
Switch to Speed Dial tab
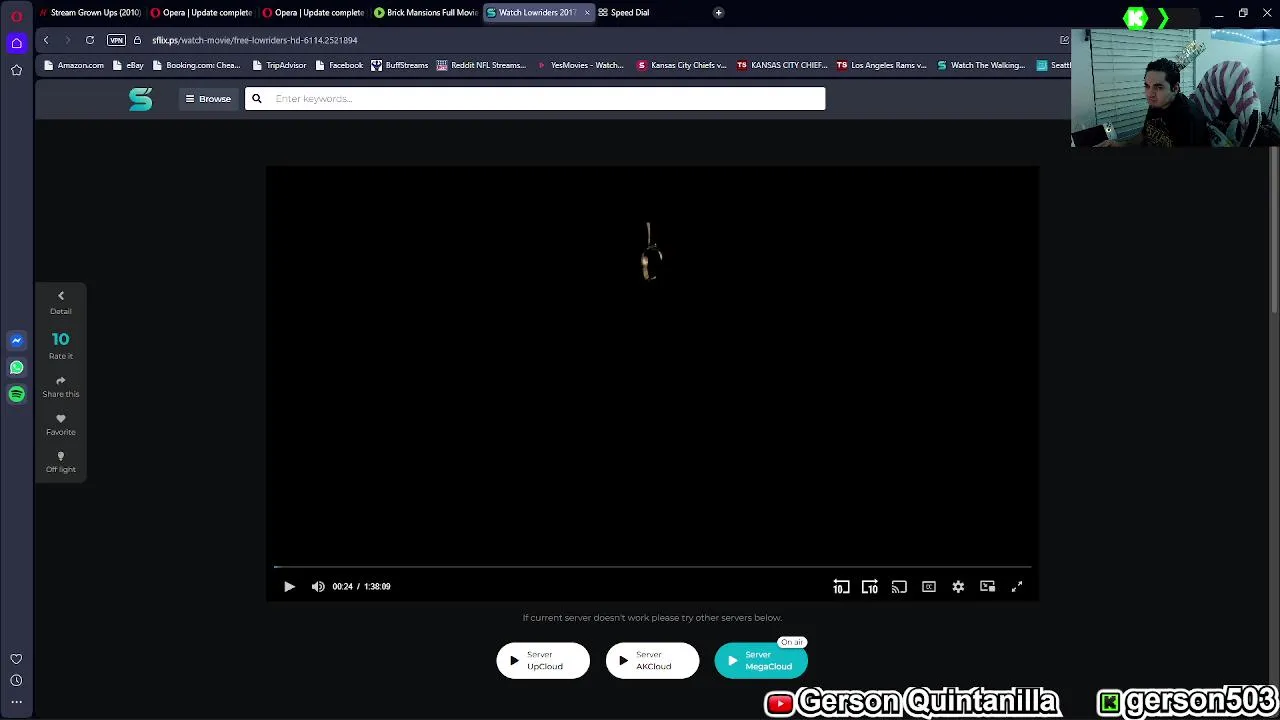click(x=630, y=13)
